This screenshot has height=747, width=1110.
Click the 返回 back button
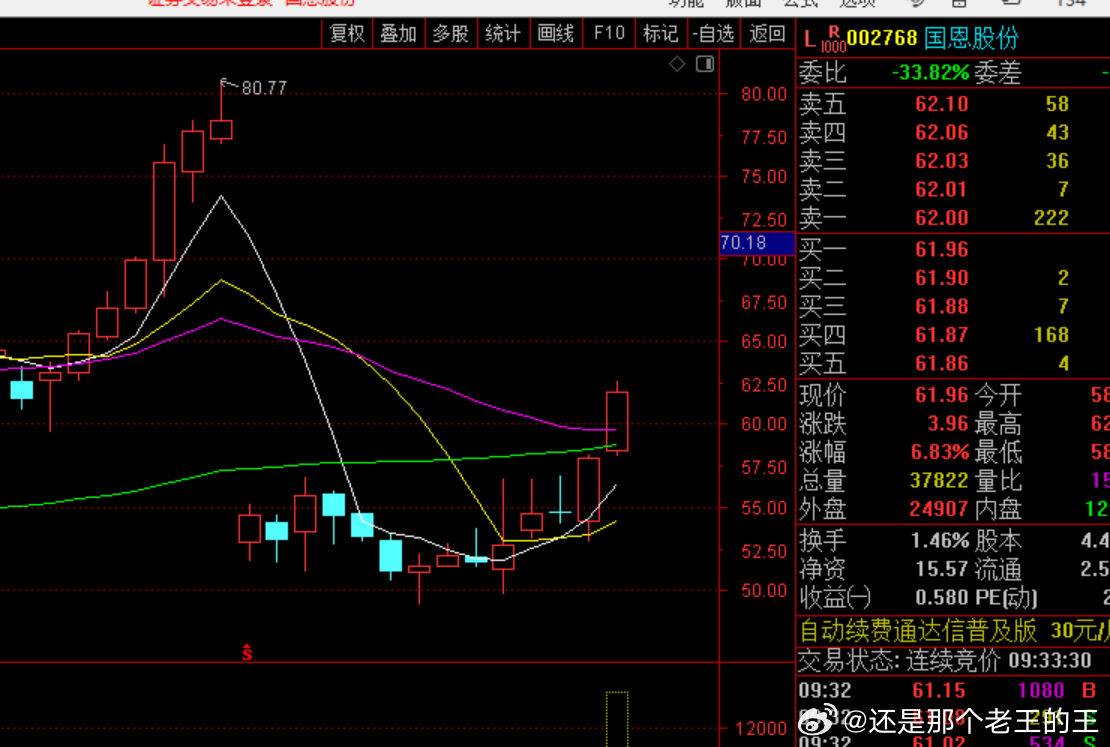pyautogui.click(x=767, y=33)
